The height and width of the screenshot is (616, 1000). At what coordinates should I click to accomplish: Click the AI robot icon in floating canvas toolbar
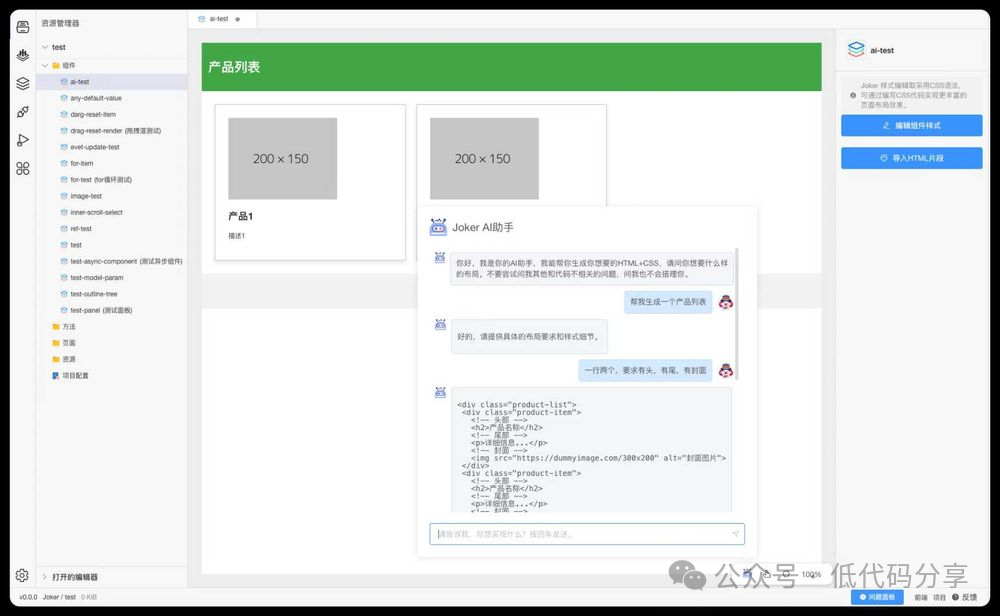coord(747,574)
